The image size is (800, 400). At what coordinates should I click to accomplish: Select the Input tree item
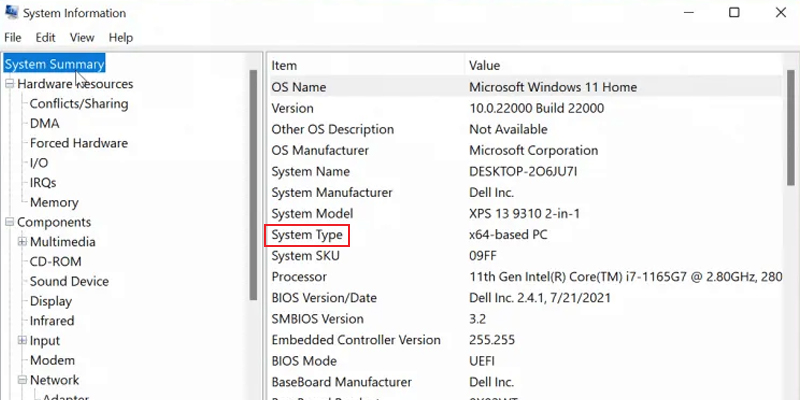45,340
